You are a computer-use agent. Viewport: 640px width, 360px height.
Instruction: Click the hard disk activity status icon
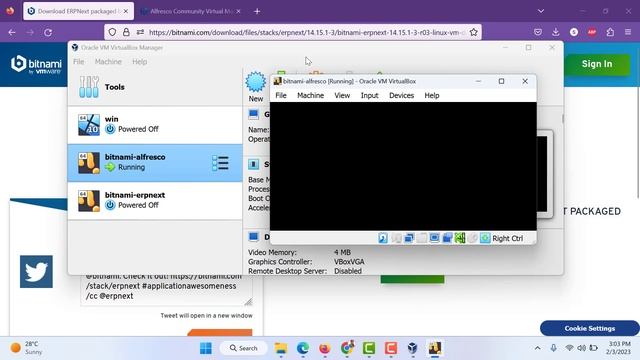pyautogui.click(x=383, y=238)
